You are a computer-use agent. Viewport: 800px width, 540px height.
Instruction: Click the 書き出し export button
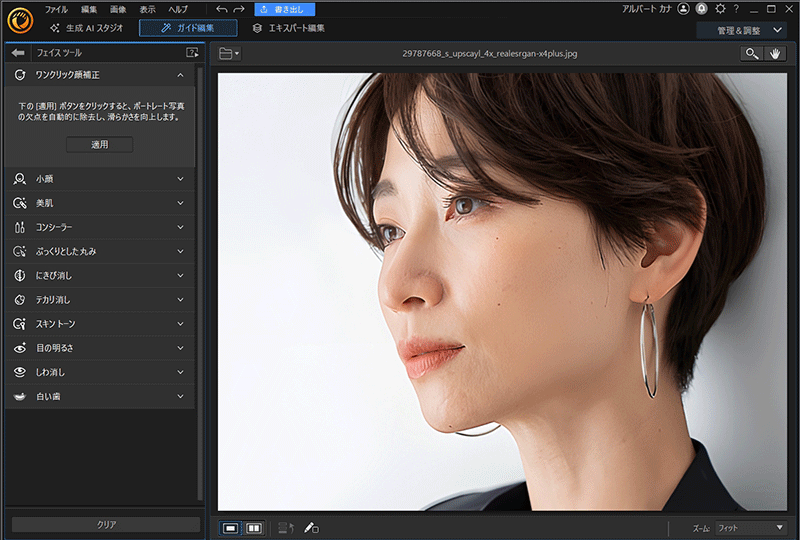pyautogui.click(x=285, y=9)
